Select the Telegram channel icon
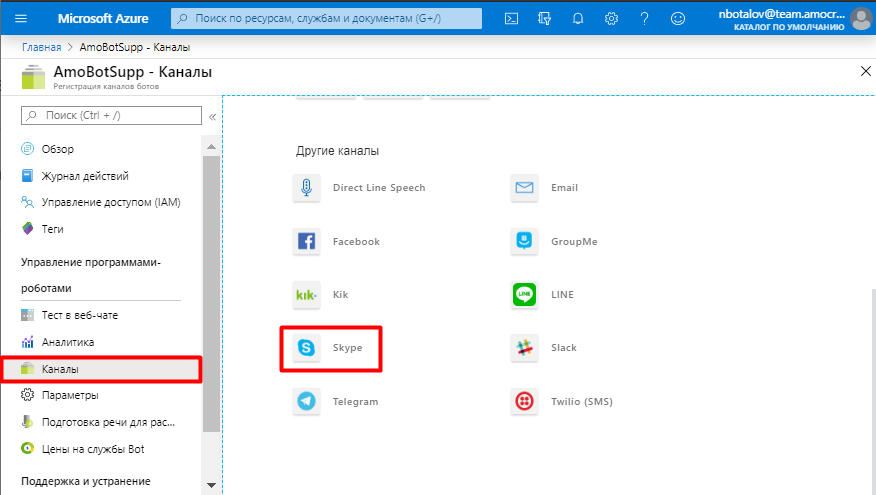876x495 pixels. click(x=306, y=401)
